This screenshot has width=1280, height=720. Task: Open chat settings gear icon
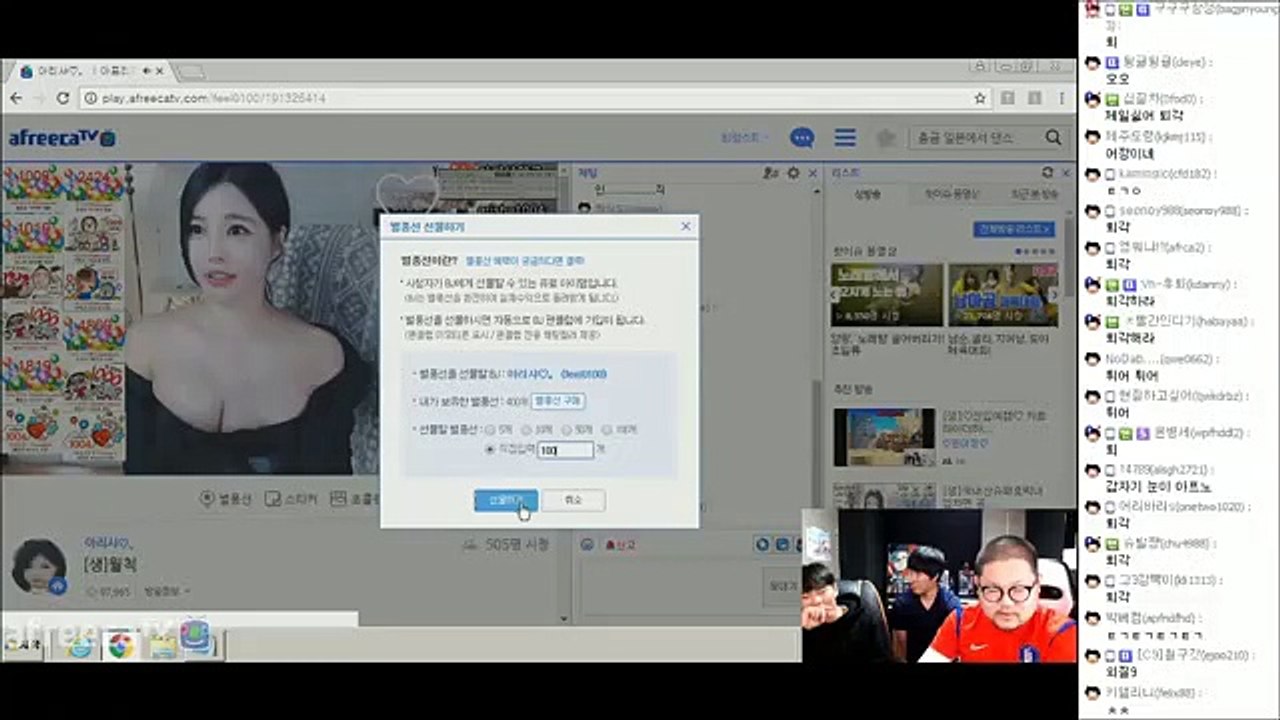pos(793,173)
